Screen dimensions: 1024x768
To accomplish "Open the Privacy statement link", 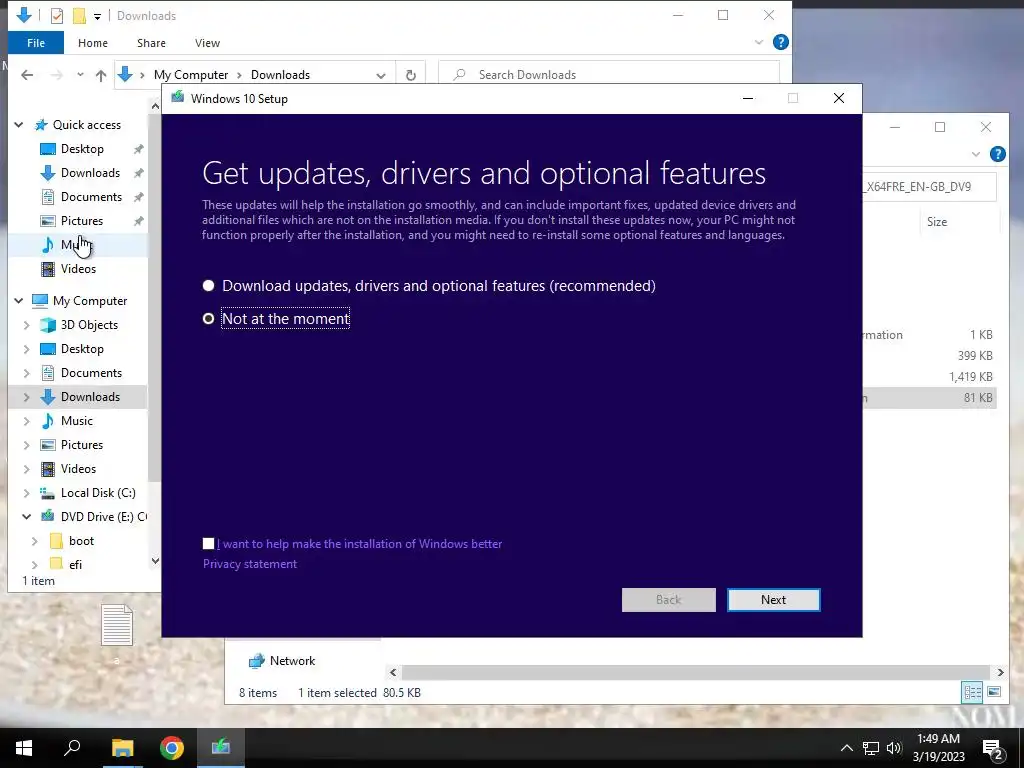I will tap(249, 564).
